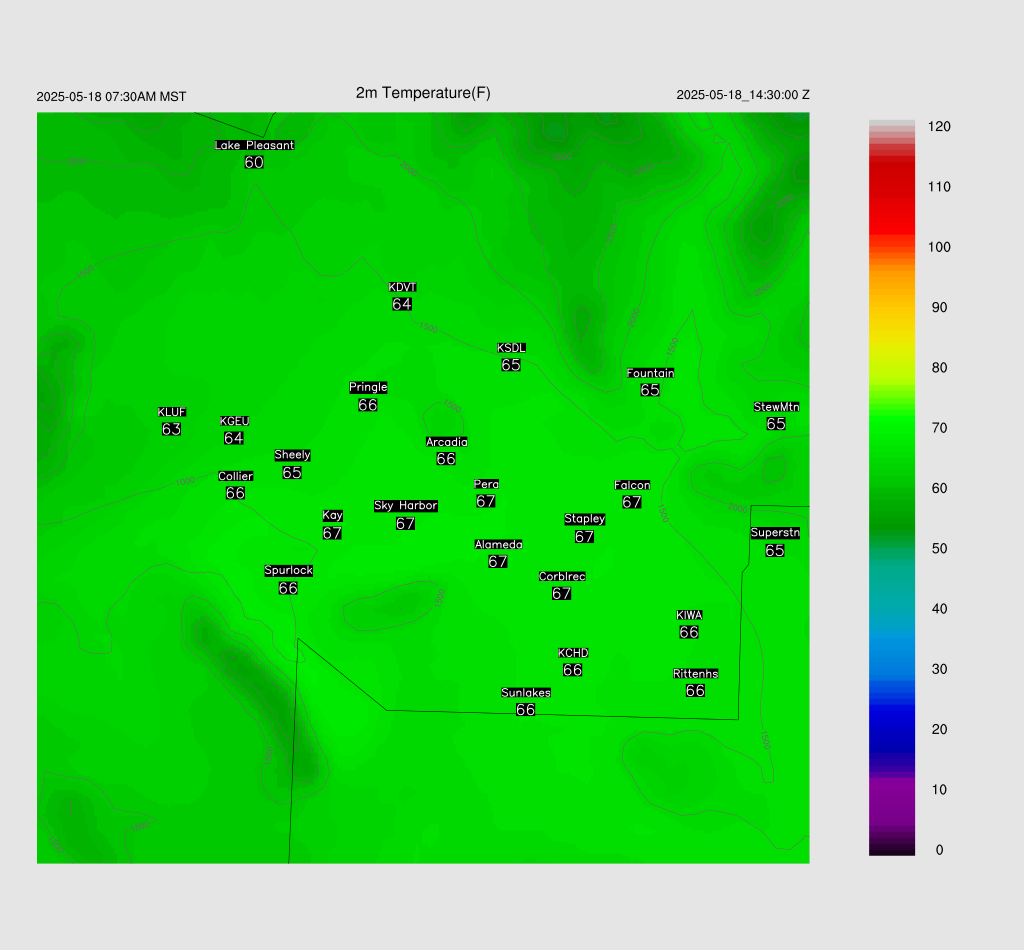
Task: Click the 70 label on the colorbar
Action: (939, 428)
